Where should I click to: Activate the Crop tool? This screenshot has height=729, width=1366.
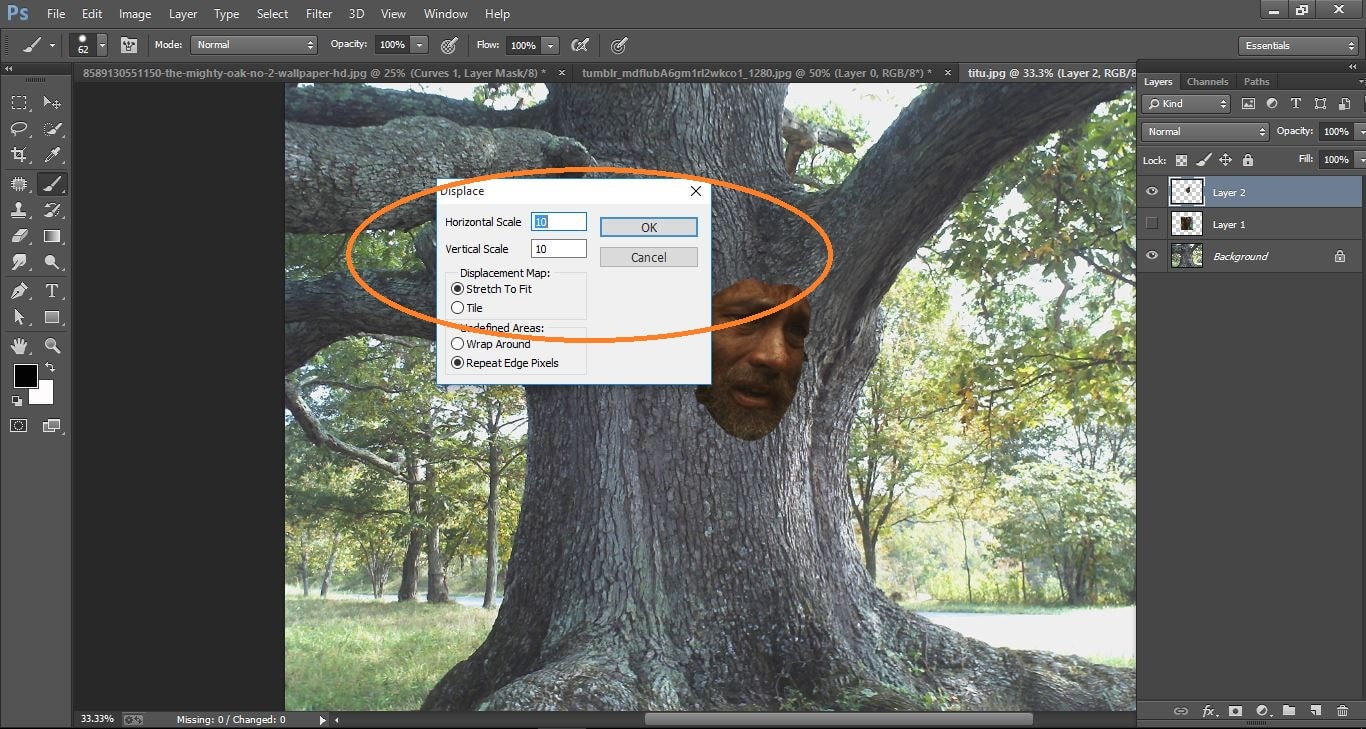[18, 155]
